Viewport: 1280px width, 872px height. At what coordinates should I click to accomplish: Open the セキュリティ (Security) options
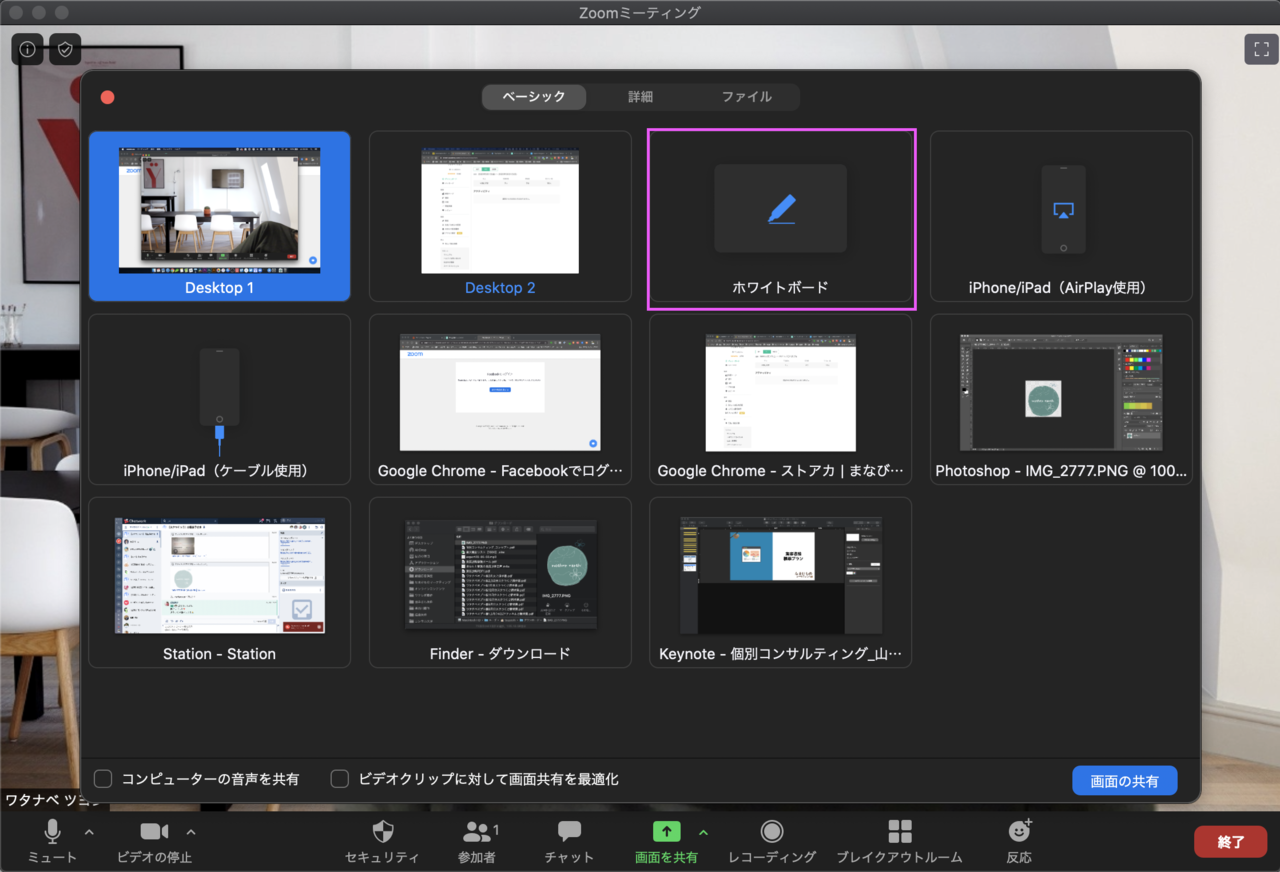[382, 840]
